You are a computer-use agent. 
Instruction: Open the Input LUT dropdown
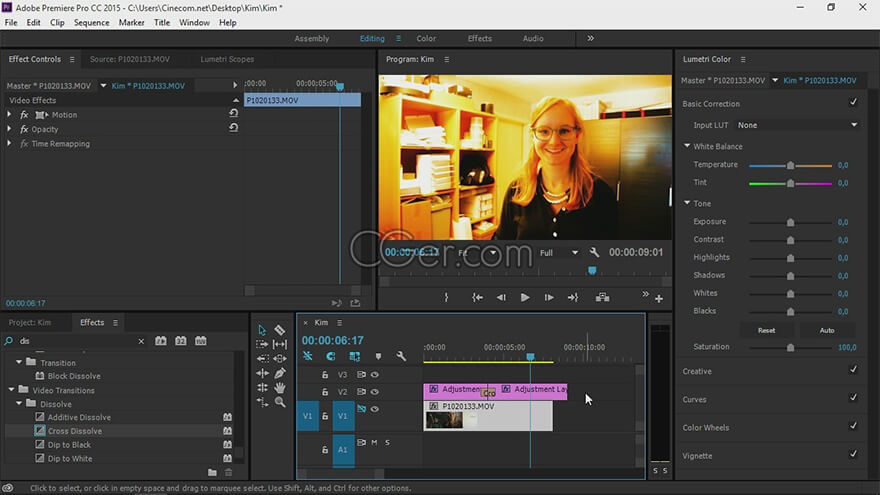pos(797,125)
